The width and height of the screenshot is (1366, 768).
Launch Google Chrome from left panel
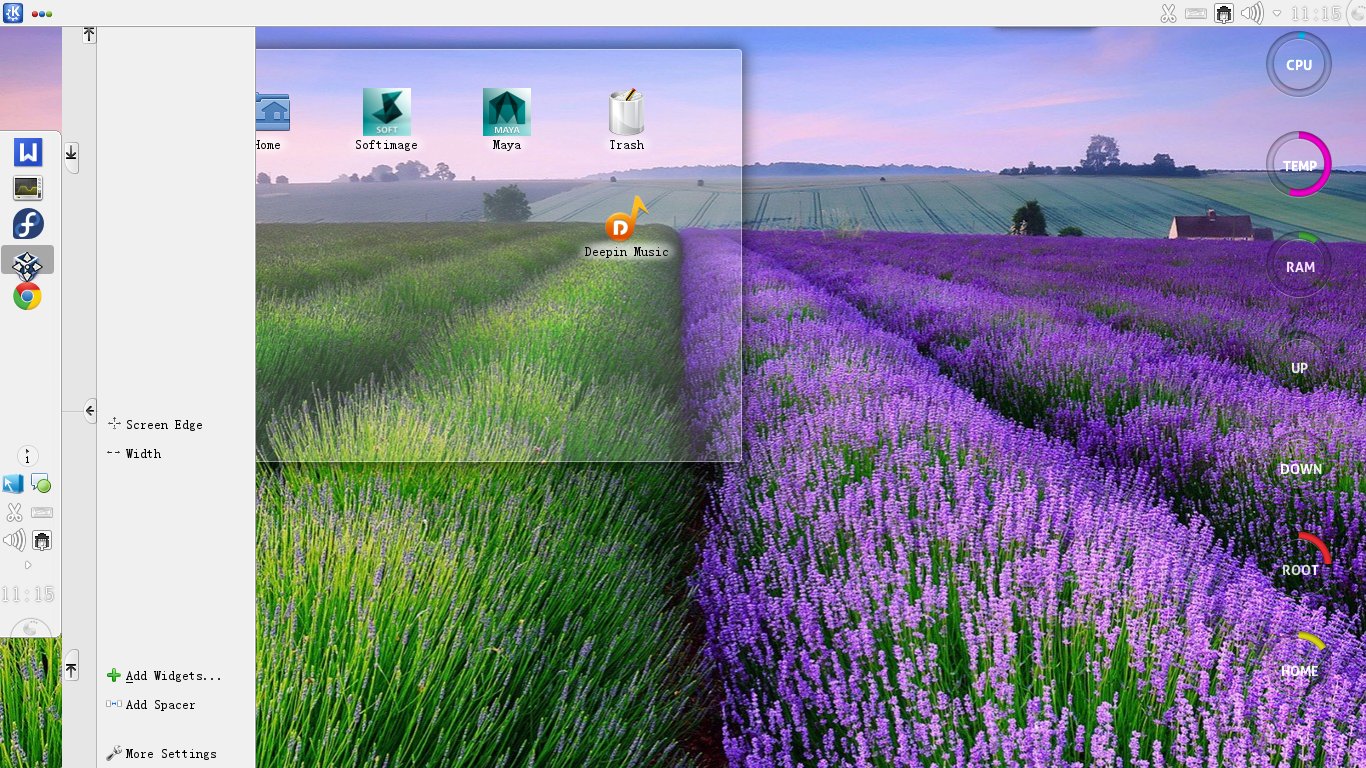pos(27,296)
